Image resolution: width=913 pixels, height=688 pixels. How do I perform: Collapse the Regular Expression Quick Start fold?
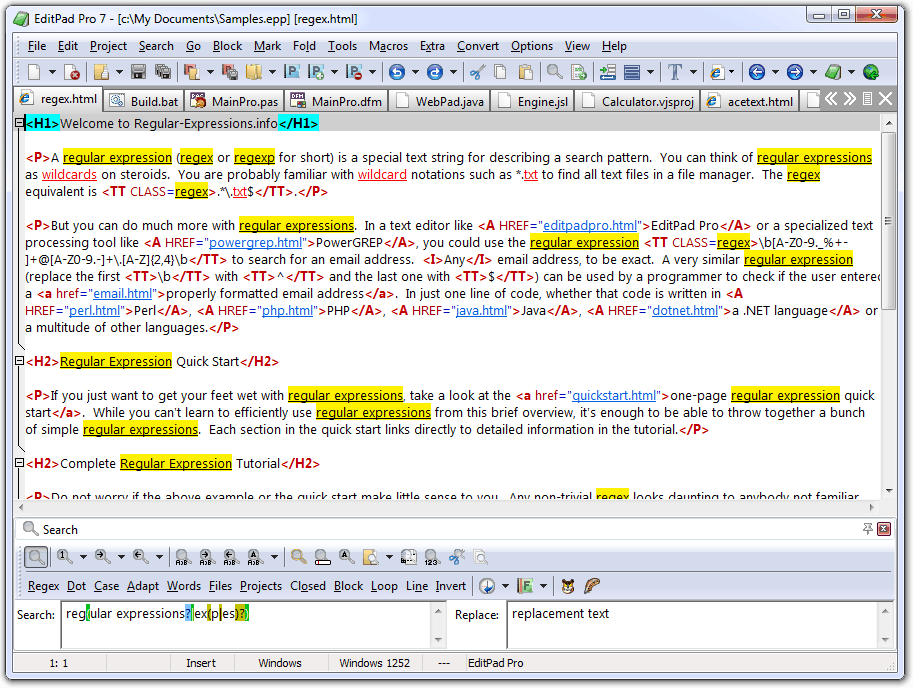[19, 361]
